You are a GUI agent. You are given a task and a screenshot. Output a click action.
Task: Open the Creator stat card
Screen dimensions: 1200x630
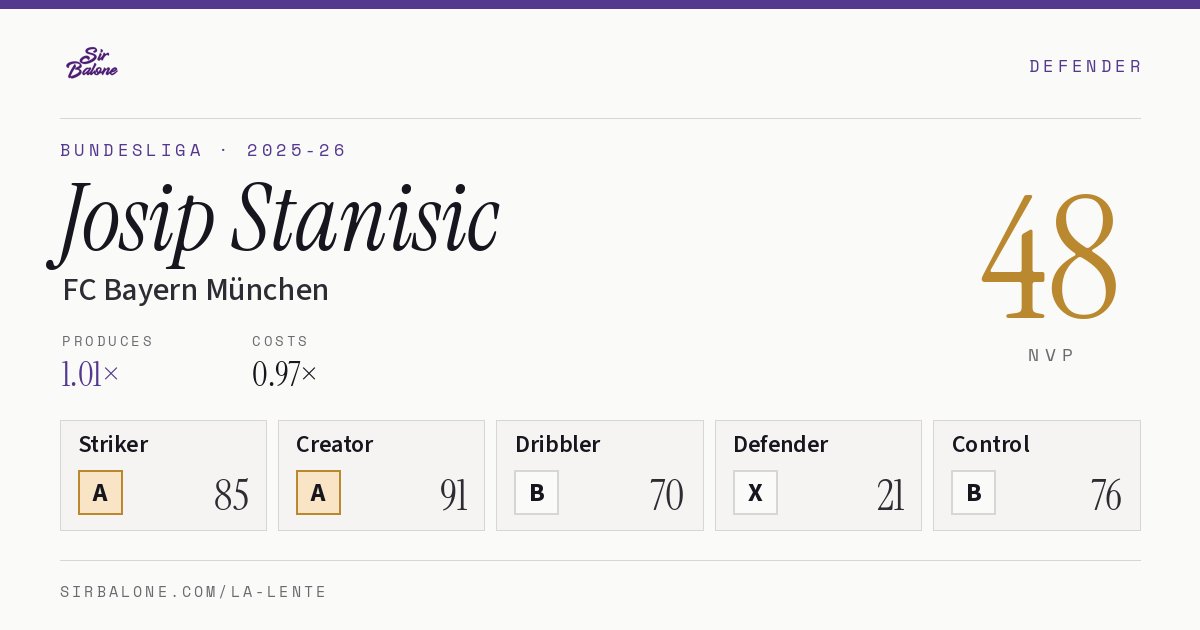pyautogui.click(x=381, y=475)
